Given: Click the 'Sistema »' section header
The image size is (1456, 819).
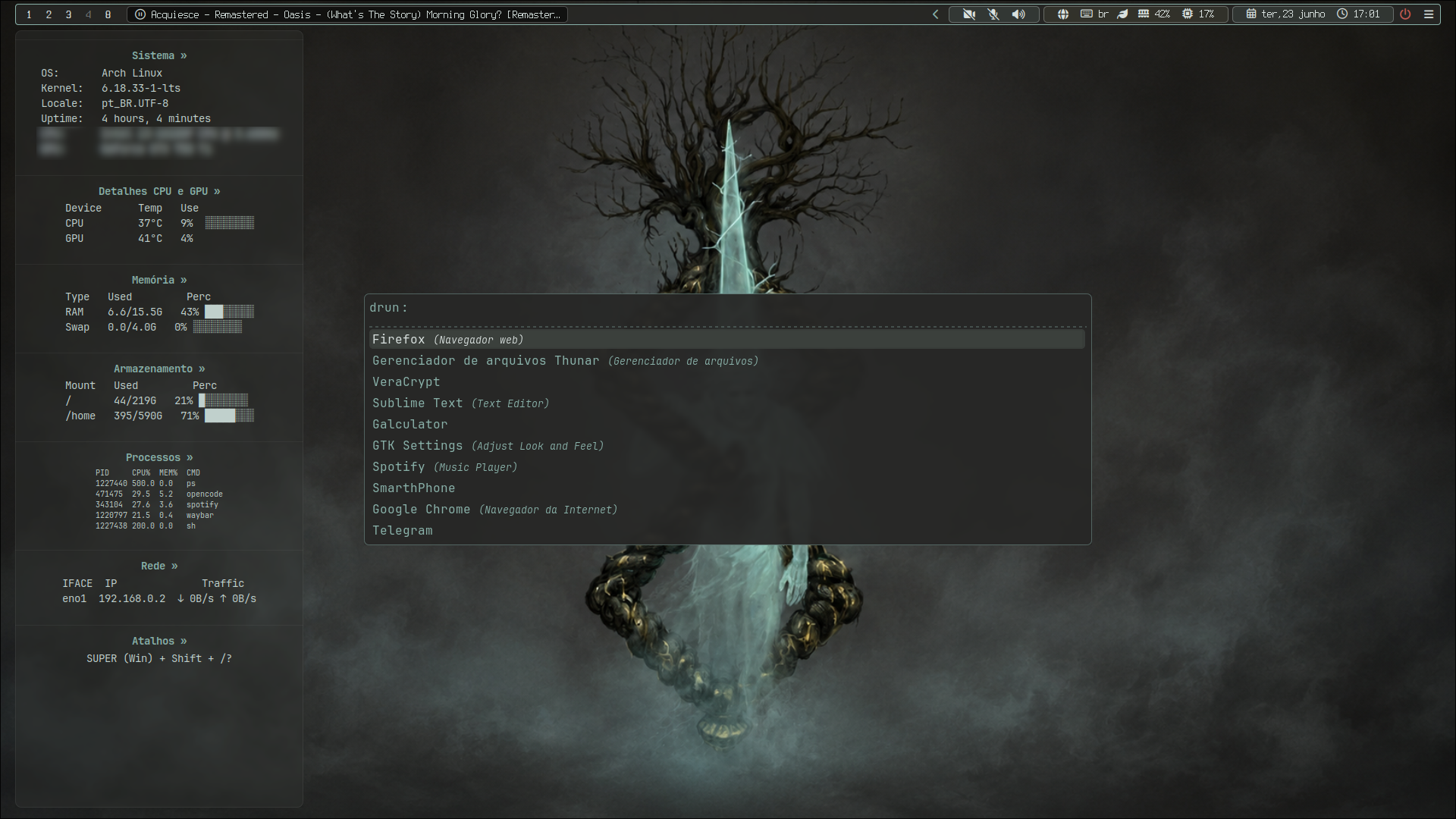Looking at the screenshot, I should coord(159,55).
